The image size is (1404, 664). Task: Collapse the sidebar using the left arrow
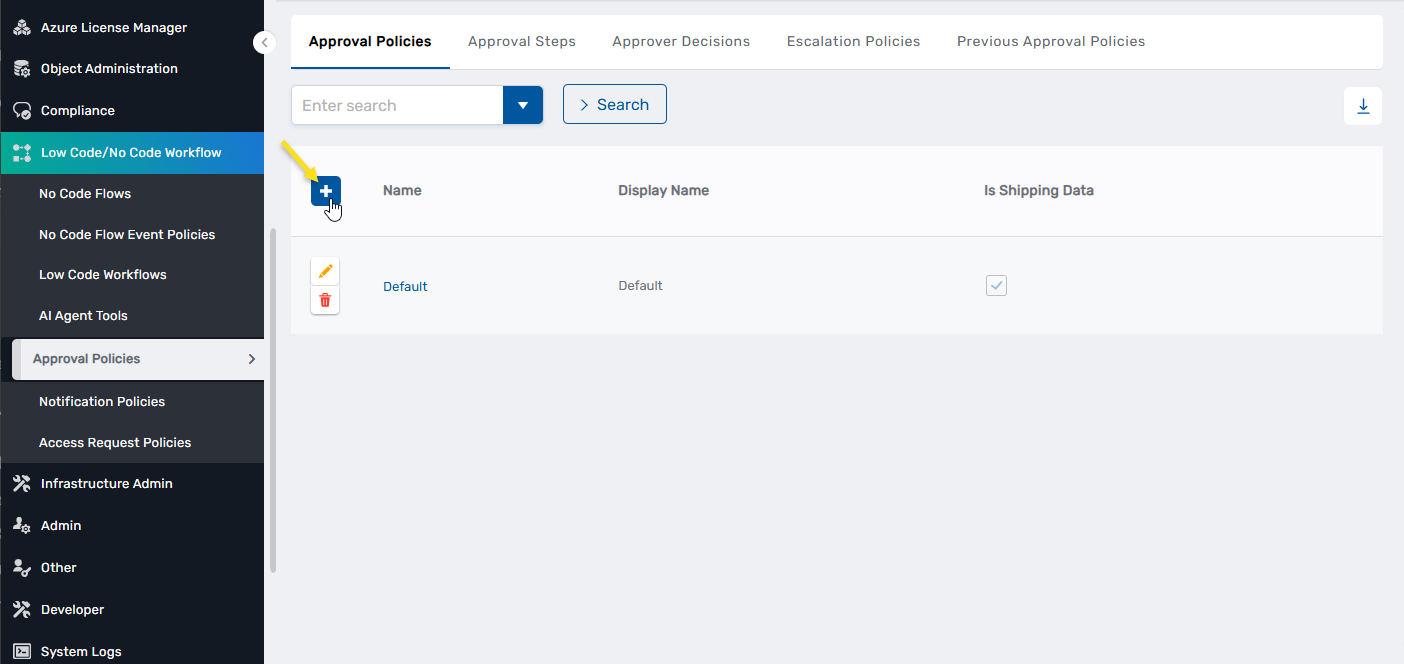tap(263, 42)
